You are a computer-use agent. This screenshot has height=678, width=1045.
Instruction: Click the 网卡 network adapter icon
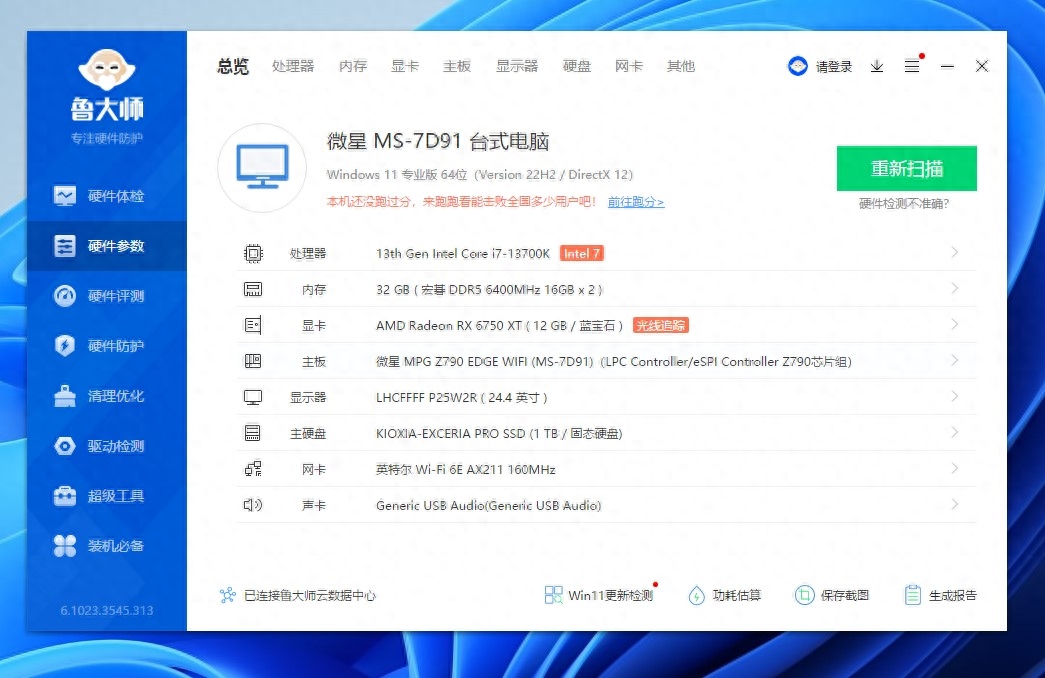tap(253, 469)
